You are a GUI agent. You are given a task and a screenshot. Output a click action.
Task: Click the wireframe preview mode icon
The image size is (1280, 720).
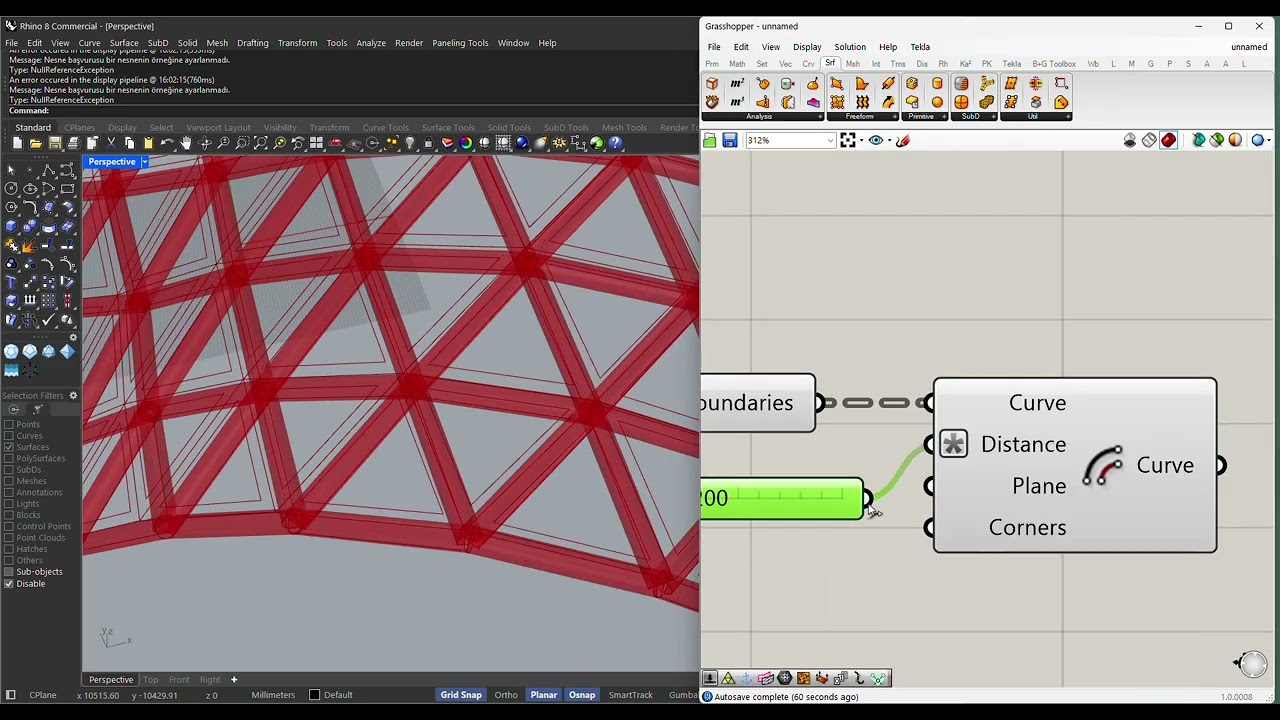point(1149,141)
